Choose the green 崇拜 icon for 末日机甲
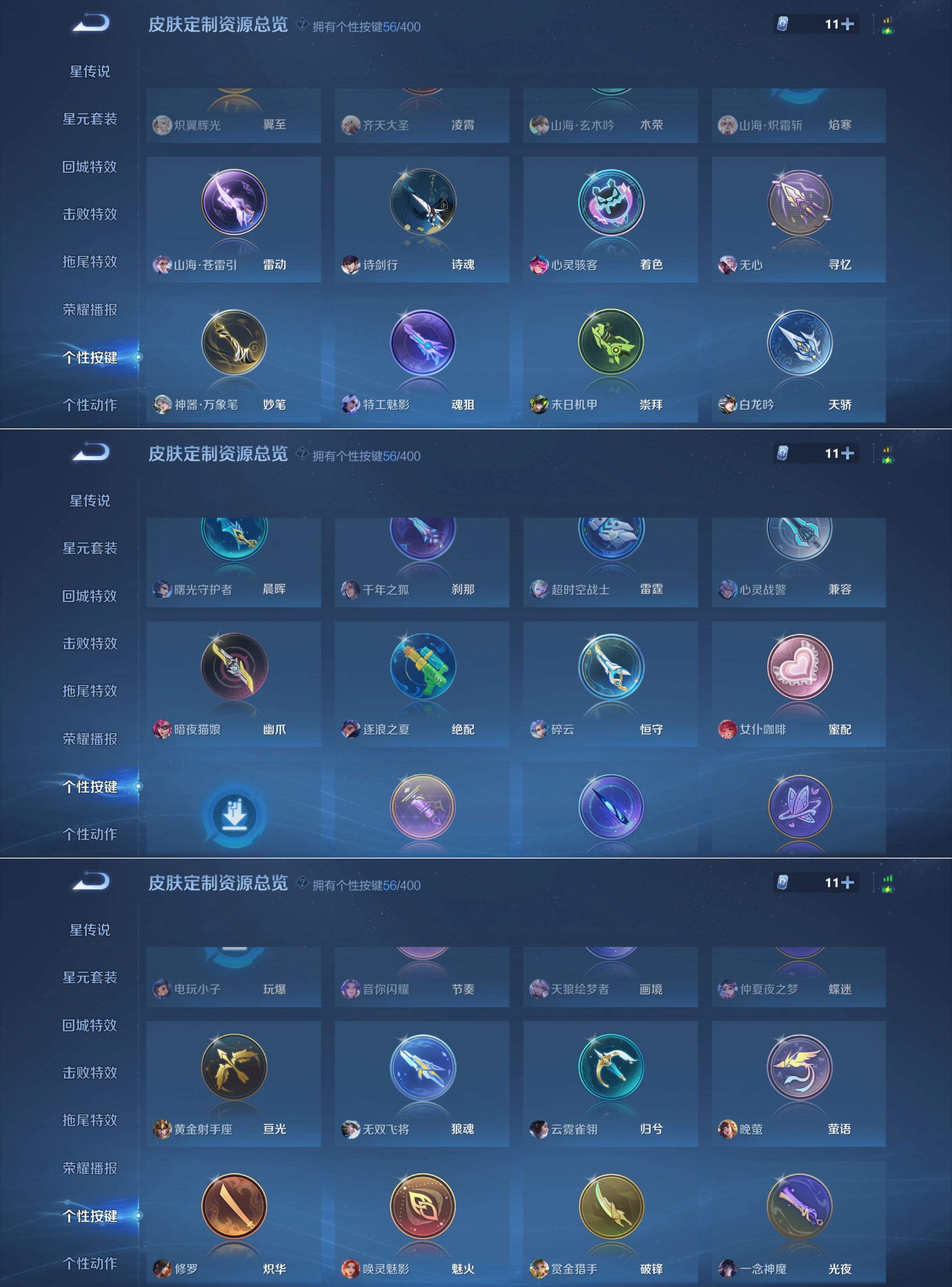952x1287 pixels. click(x=611, y=342)
